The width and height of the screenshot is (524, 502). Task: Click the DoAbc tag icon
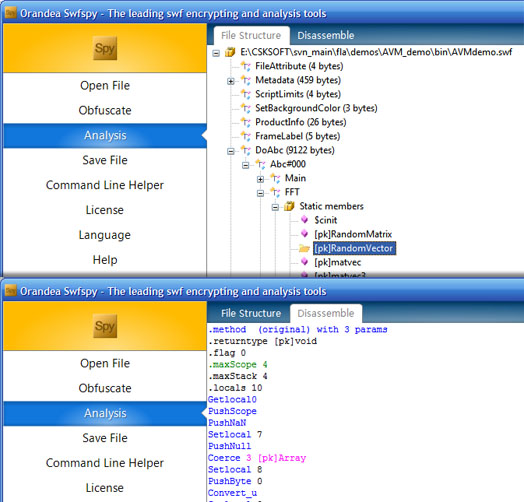(246, 150)
